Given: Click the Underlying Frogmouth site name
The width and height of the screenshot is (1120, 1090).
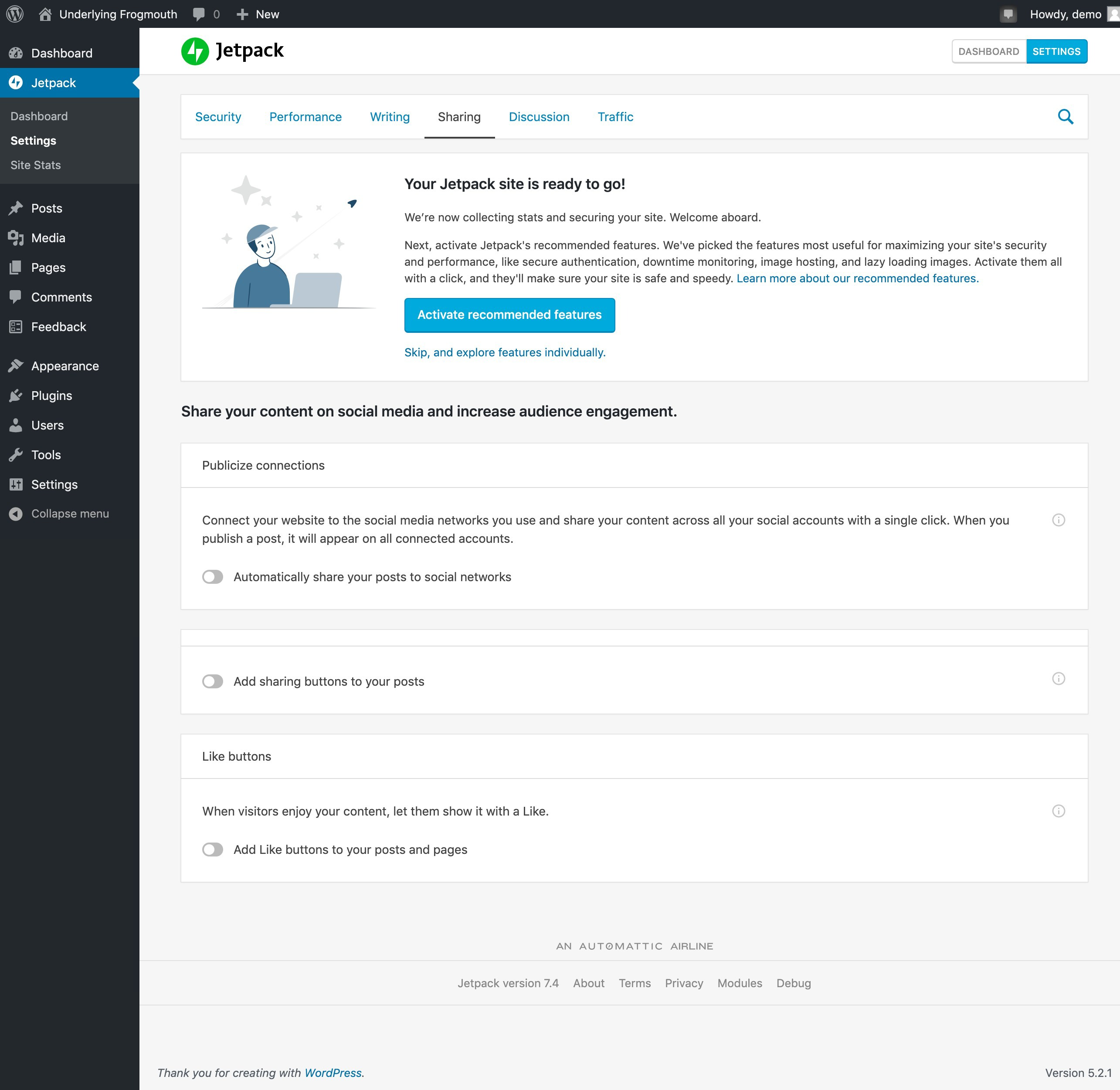Looking at the screenshot, I should 118,14.
